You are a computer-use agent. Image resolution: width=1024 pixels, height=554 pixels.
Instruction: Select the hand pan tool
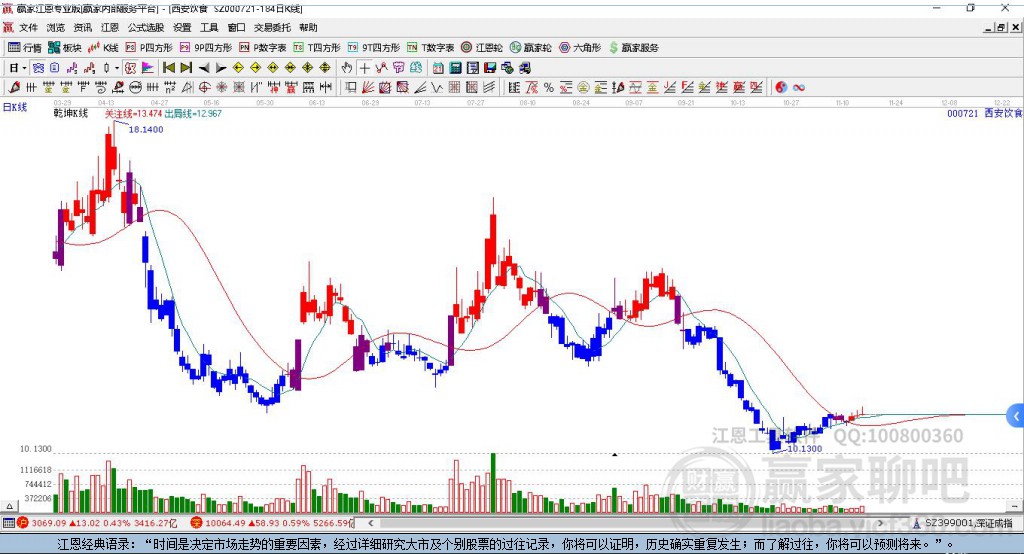347,68
